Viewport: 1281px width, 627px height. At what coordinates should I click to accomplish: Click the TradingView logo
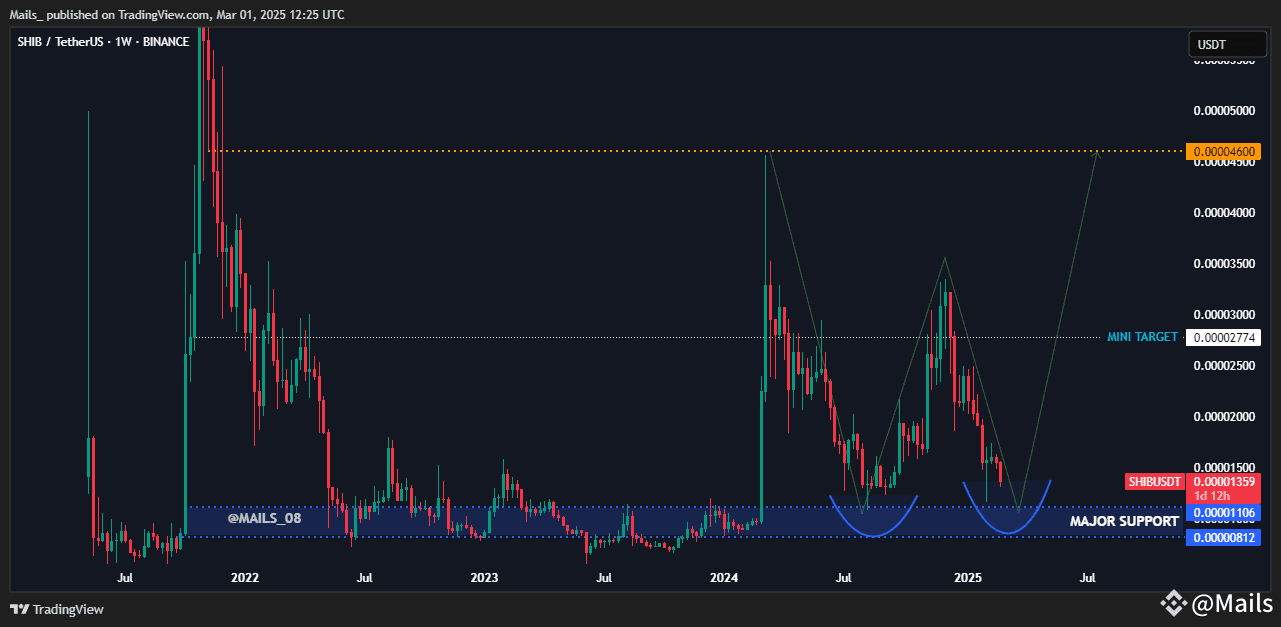click(x=57, y=609)
